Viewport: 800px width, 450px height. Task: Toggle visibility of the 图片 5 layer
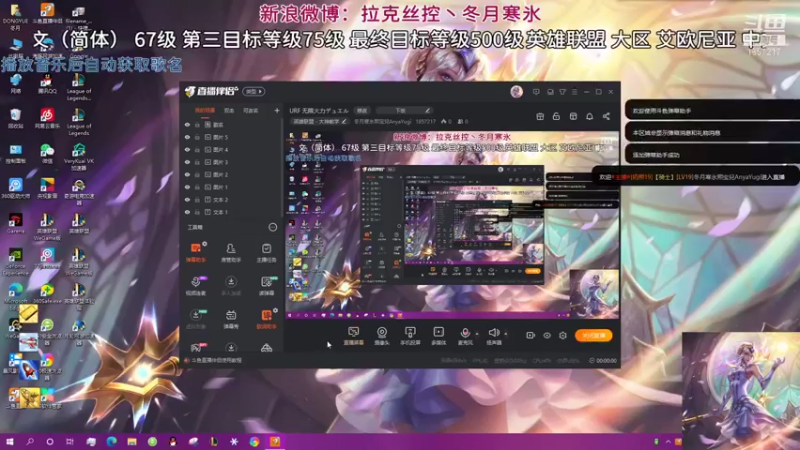click(x=187, y=137)
